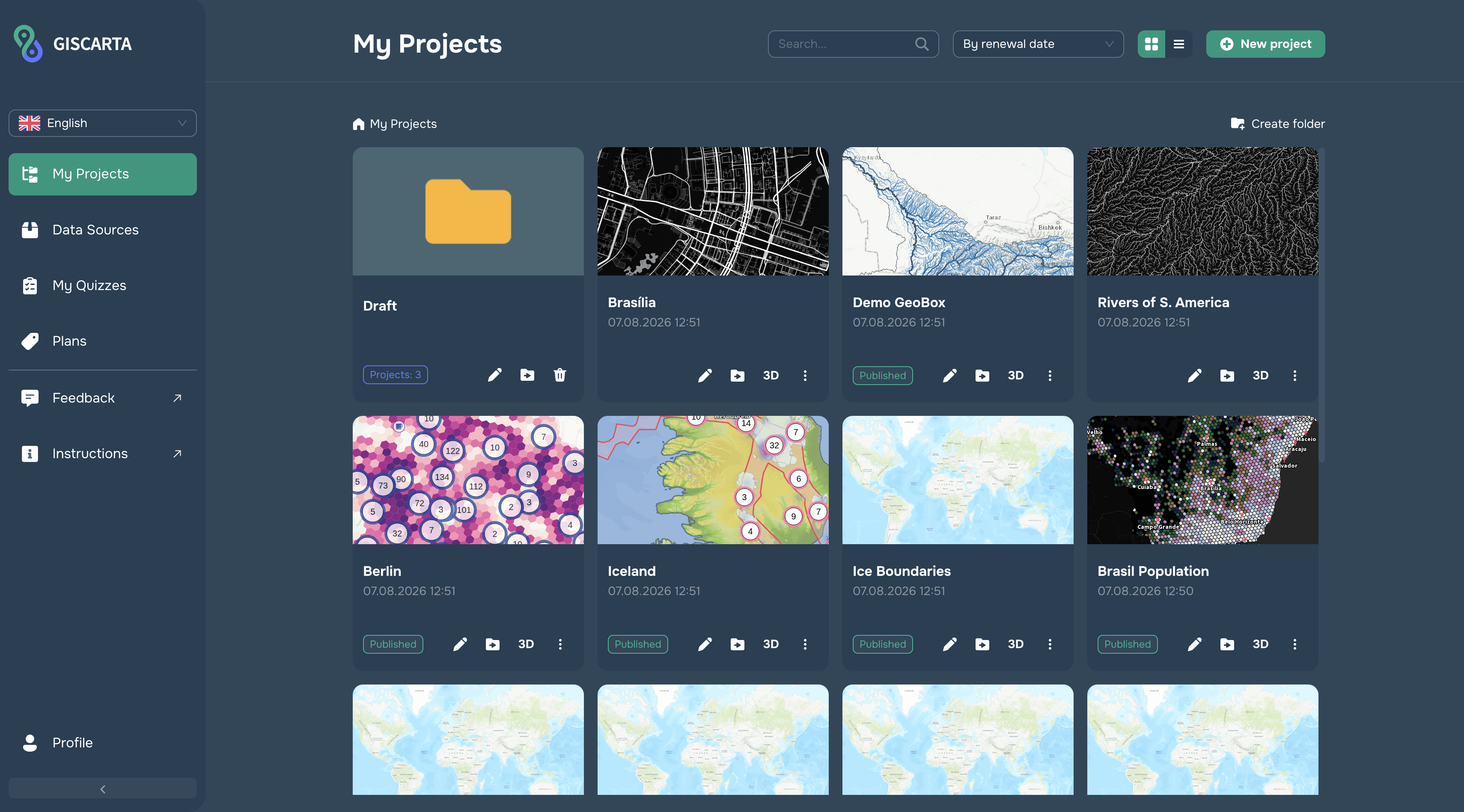Open Berlin project in 3D view

[x=526, y=644]
